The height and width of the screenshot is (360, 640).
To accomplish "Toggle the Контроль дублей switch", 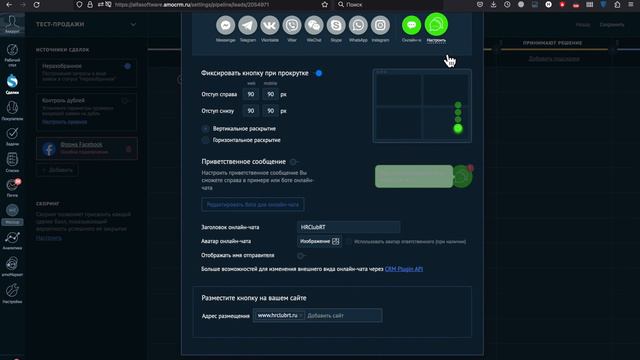I will [x=125, y=100].
